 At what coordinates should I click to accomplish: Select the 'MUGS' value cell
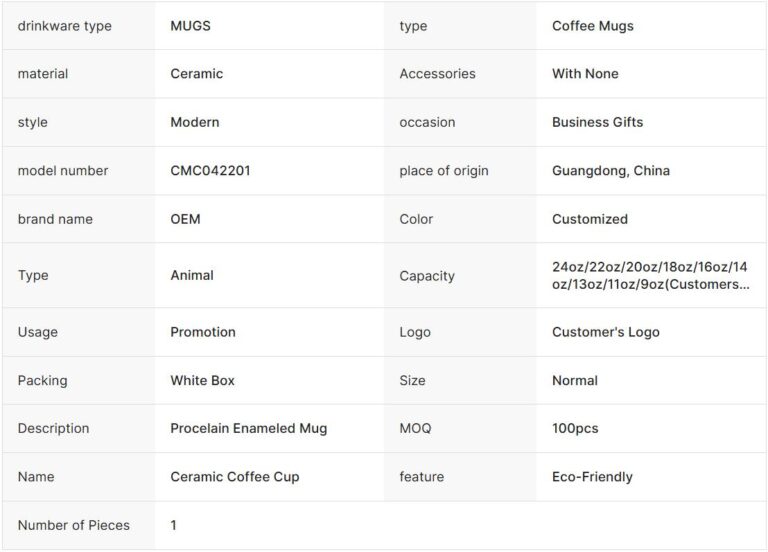point(191,26)
